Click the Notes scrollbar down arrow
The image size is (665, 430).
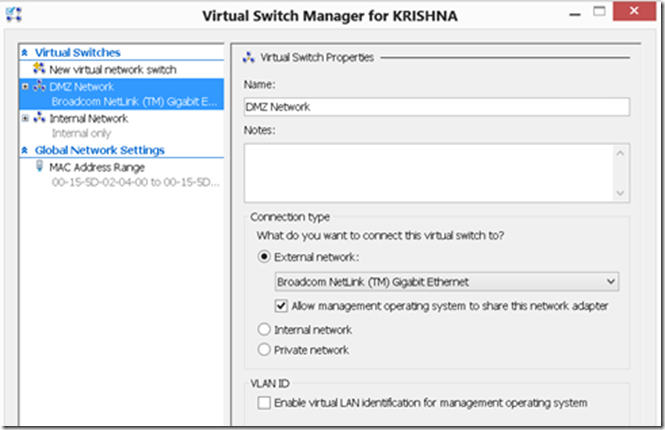620,193
